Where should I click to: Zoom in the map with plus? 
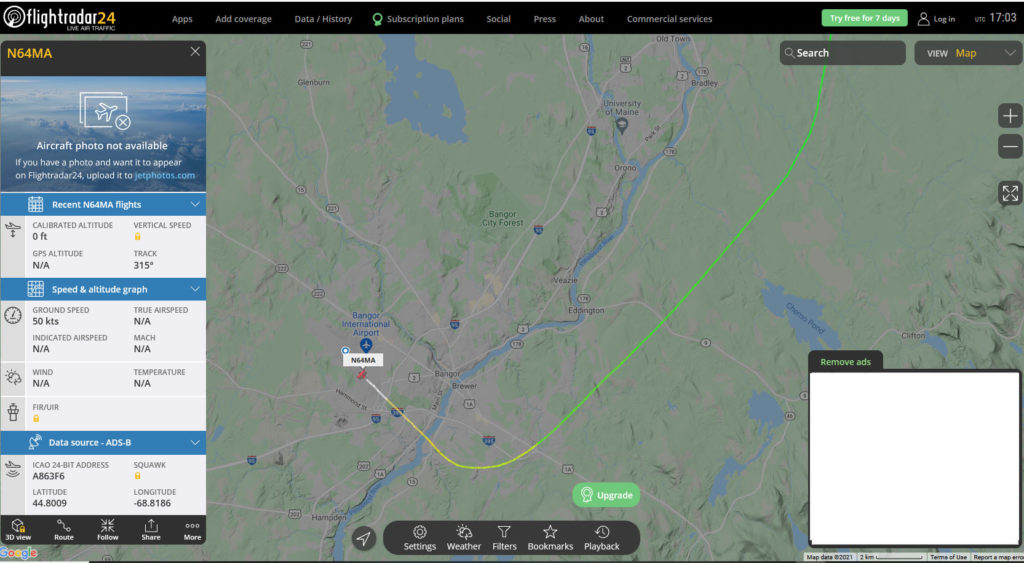click(x=1010, y=116)
